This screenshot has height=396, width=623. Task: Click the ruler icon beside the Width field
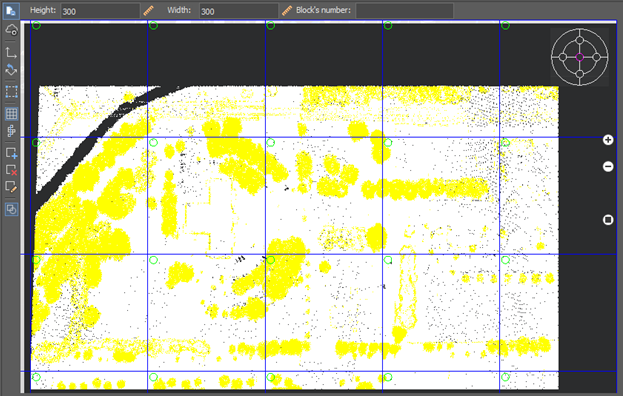click(x=287, y=10)
